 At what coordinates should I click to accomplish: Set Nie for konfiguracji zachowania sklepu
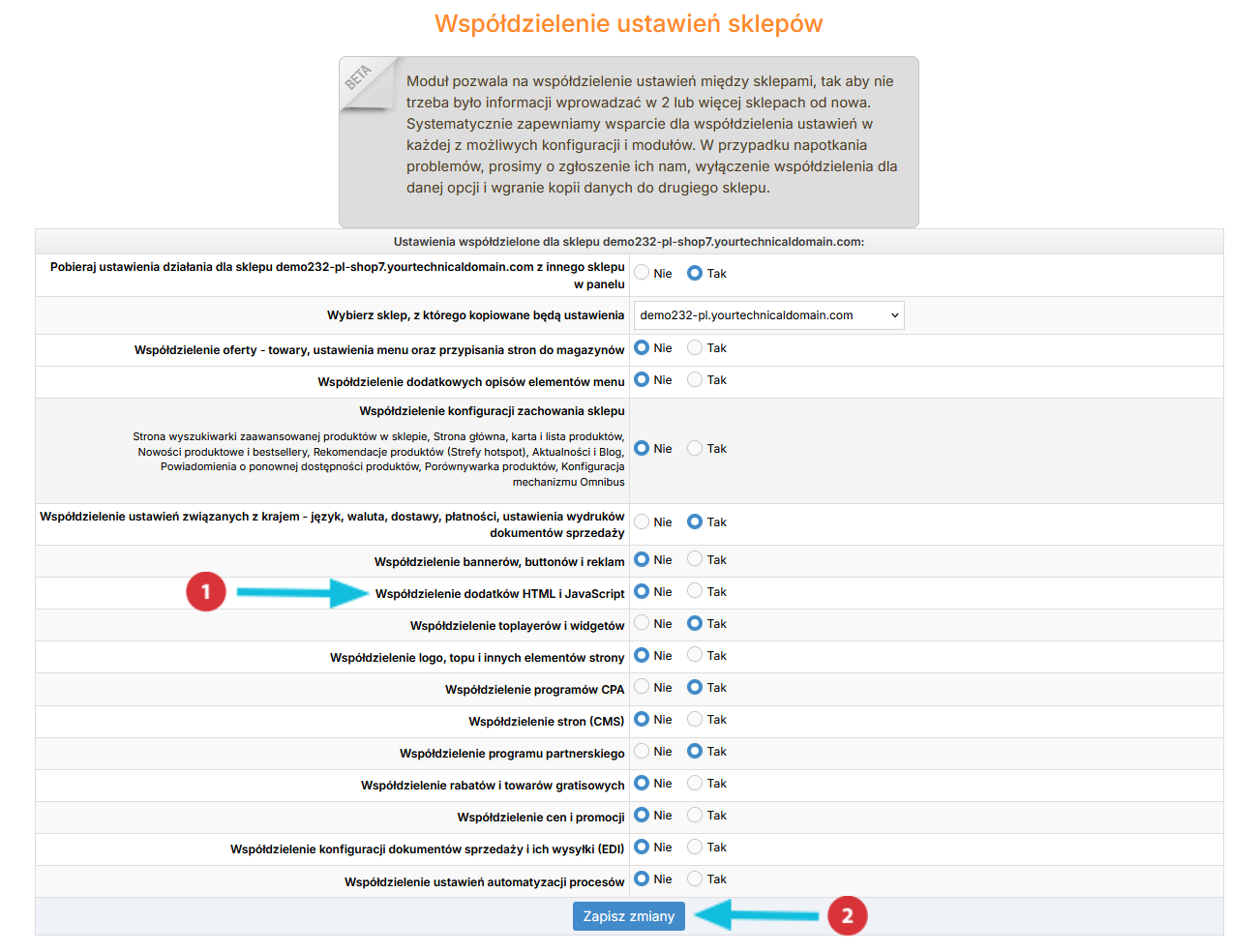pos(642,448)
